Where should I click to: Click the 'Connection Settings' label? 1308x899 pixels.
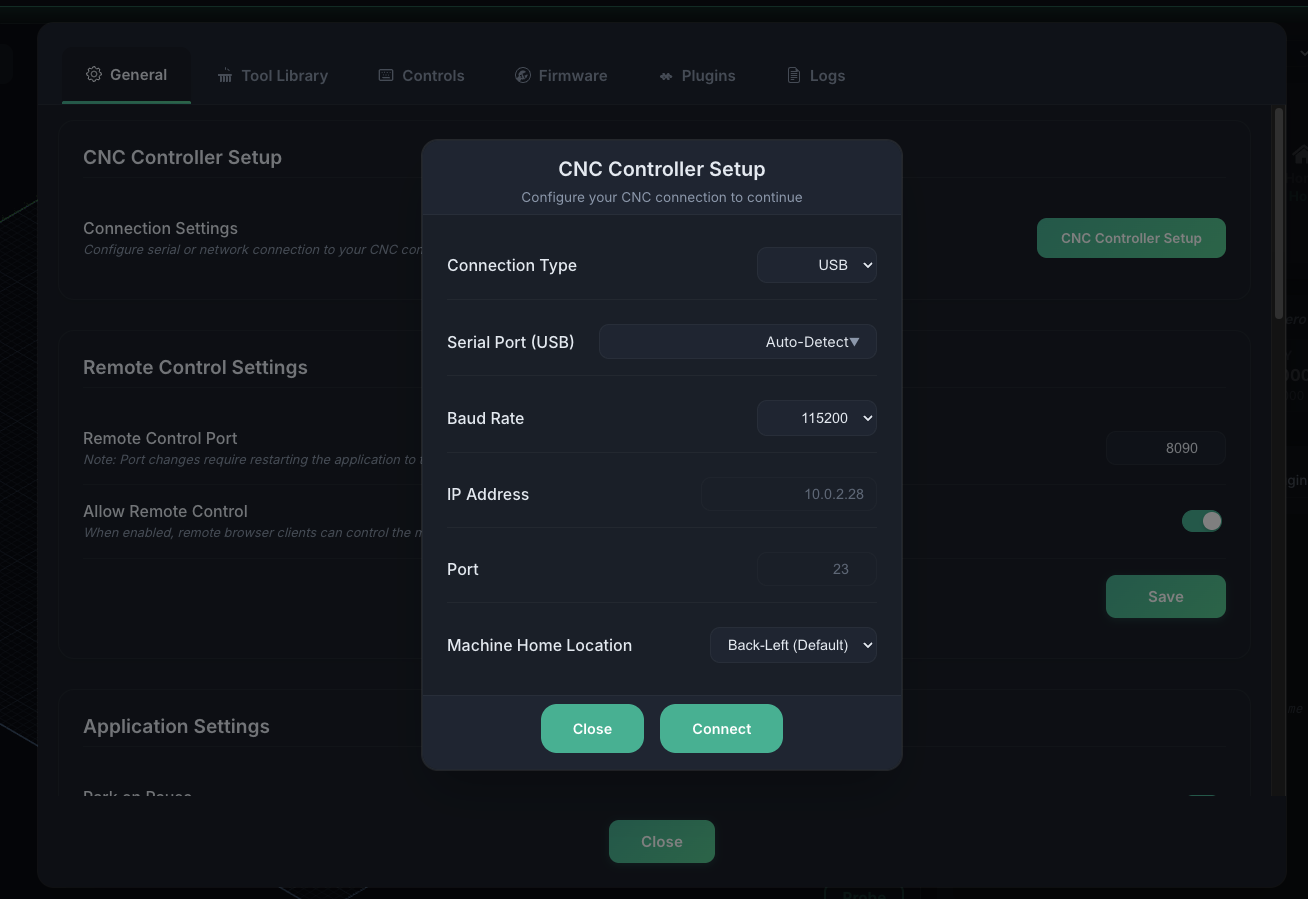pyautogui.click(x=160, y=228)
